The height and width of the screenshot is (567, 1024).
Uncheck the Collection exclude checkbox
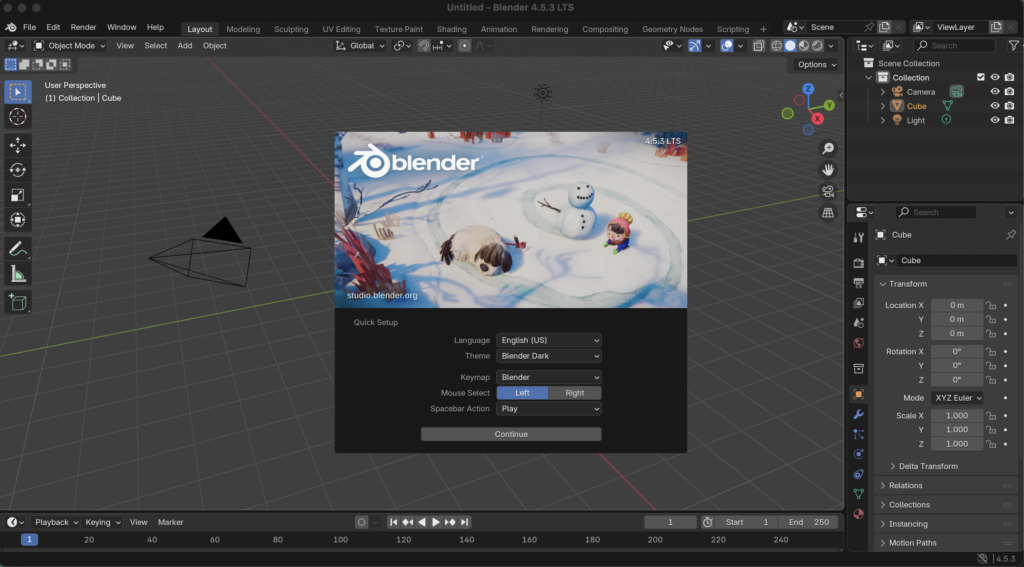click(x=980, y=77)
